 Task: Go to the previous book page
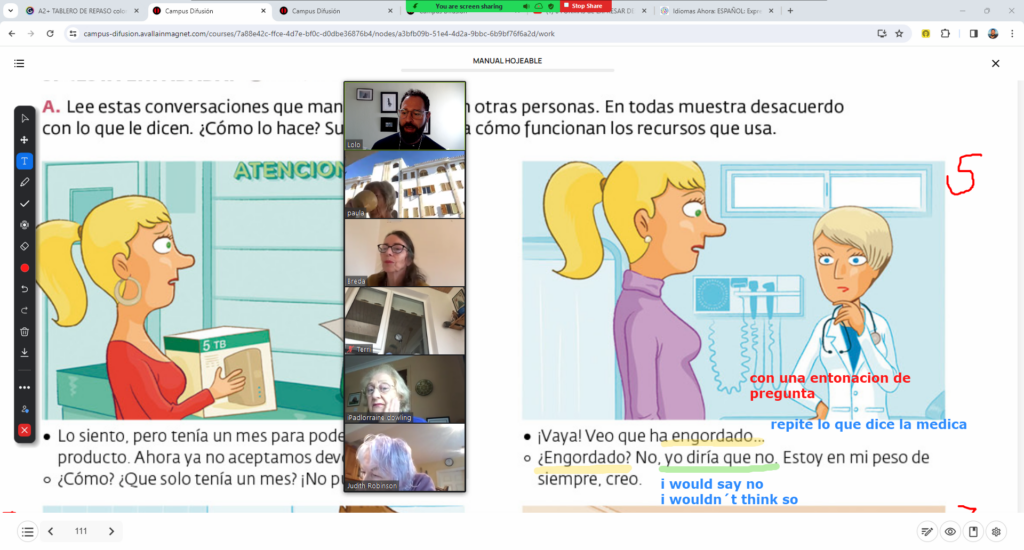click(51, 531)
